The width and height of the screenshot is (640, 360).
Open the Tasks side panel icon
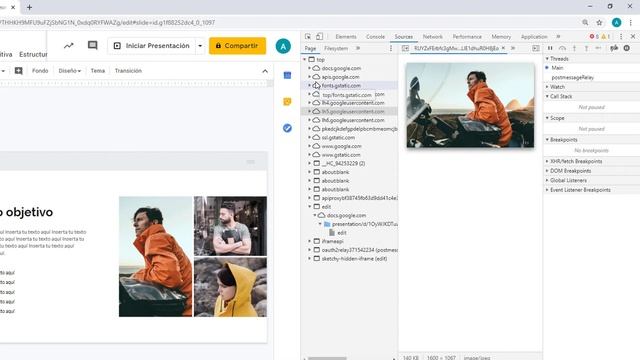(287, 128)
